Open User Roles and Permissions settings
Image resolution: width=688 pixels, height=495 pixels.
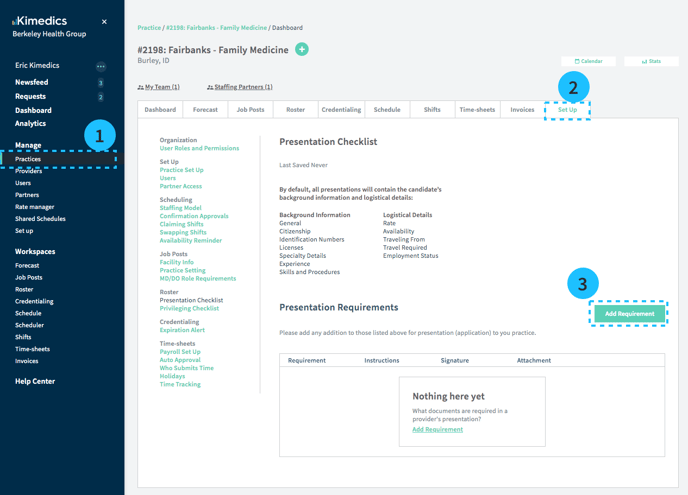click(x=199, y=148)
